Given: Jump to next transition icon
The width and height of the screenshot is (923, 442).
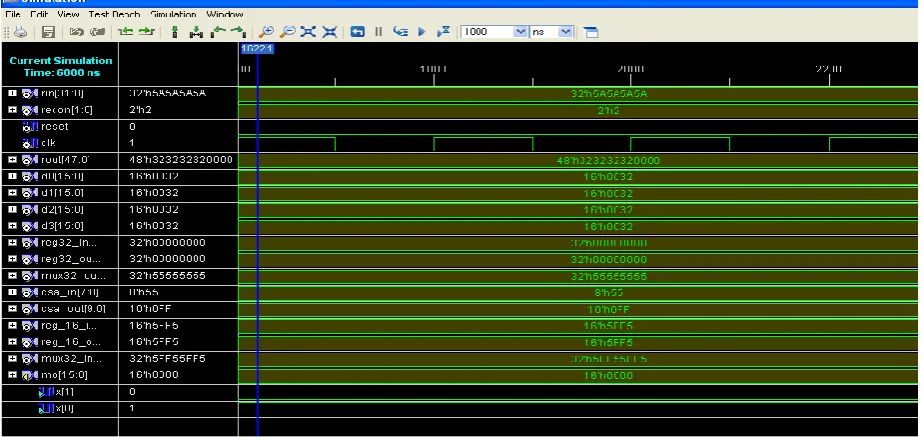Looking at the screenshot, I should 146,32.
